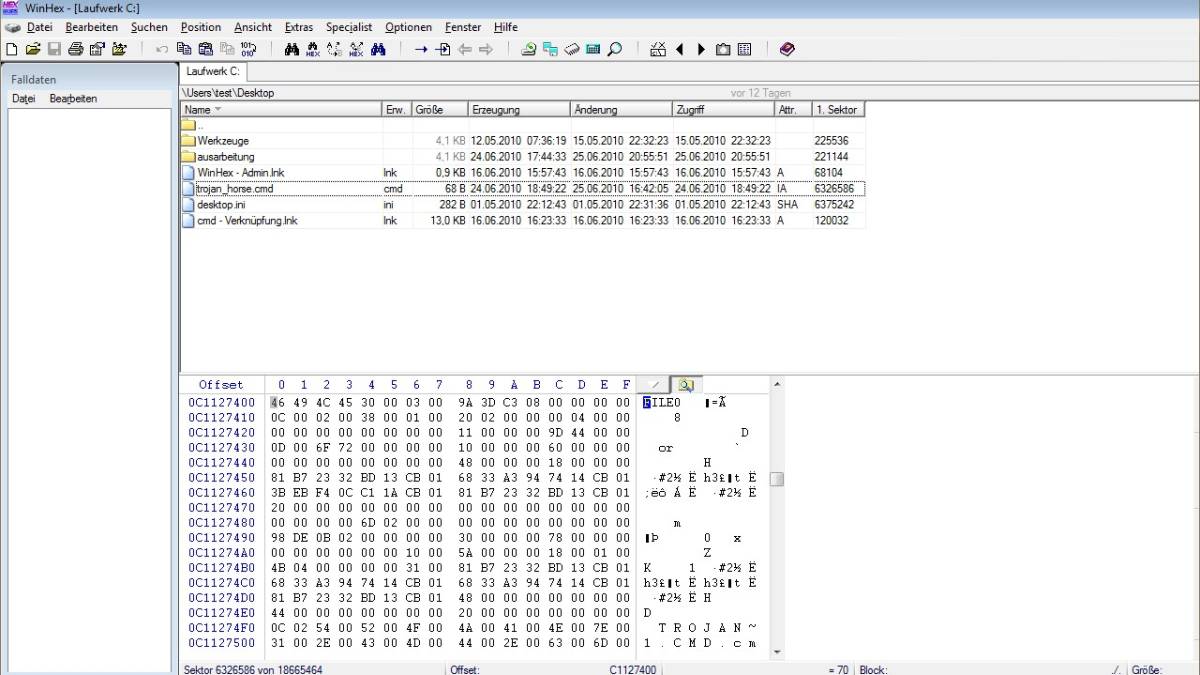Open the Extras menu
1200x675 pixels.
(x=298, y=27)
